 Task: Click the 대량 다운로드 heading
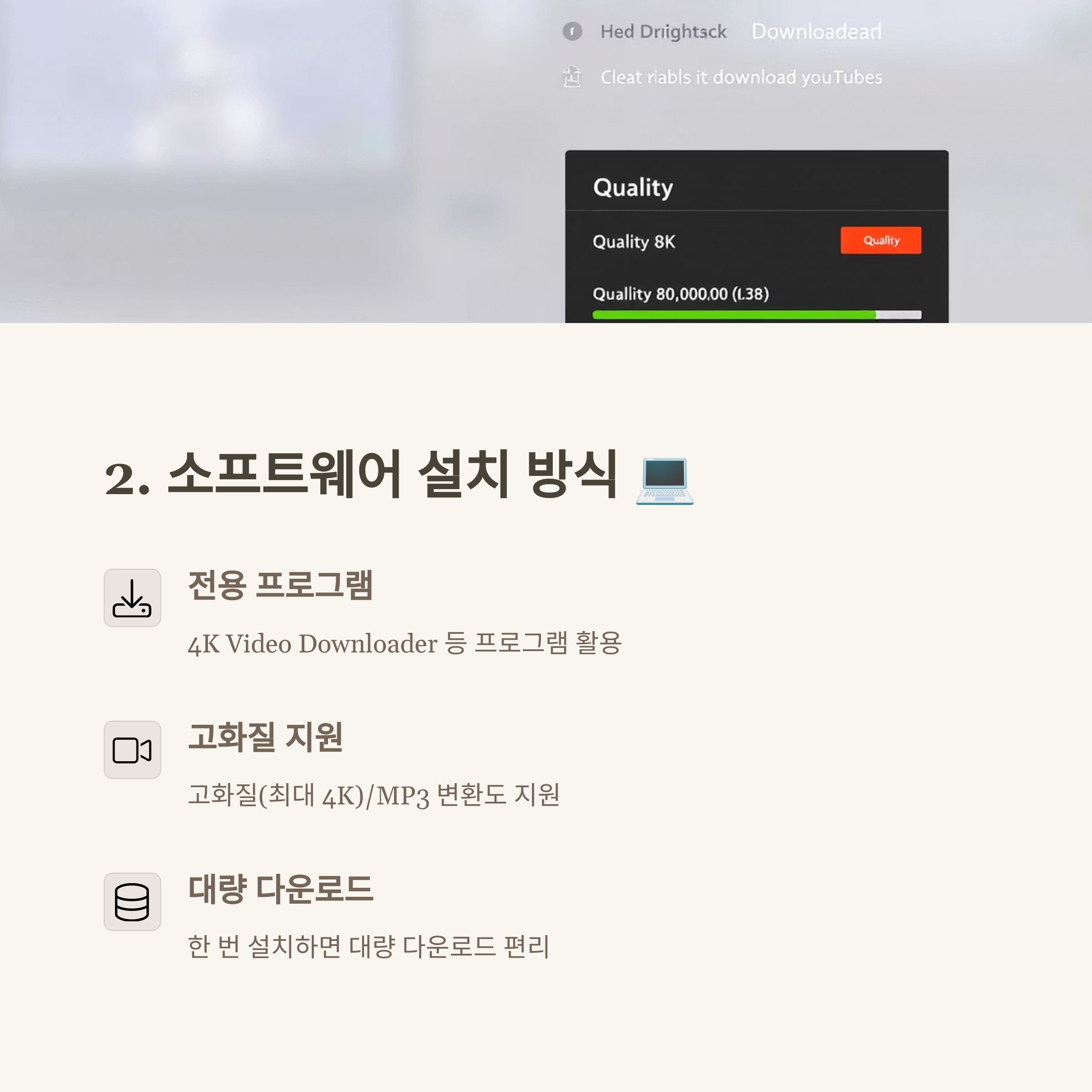click(x=280, y=889)
